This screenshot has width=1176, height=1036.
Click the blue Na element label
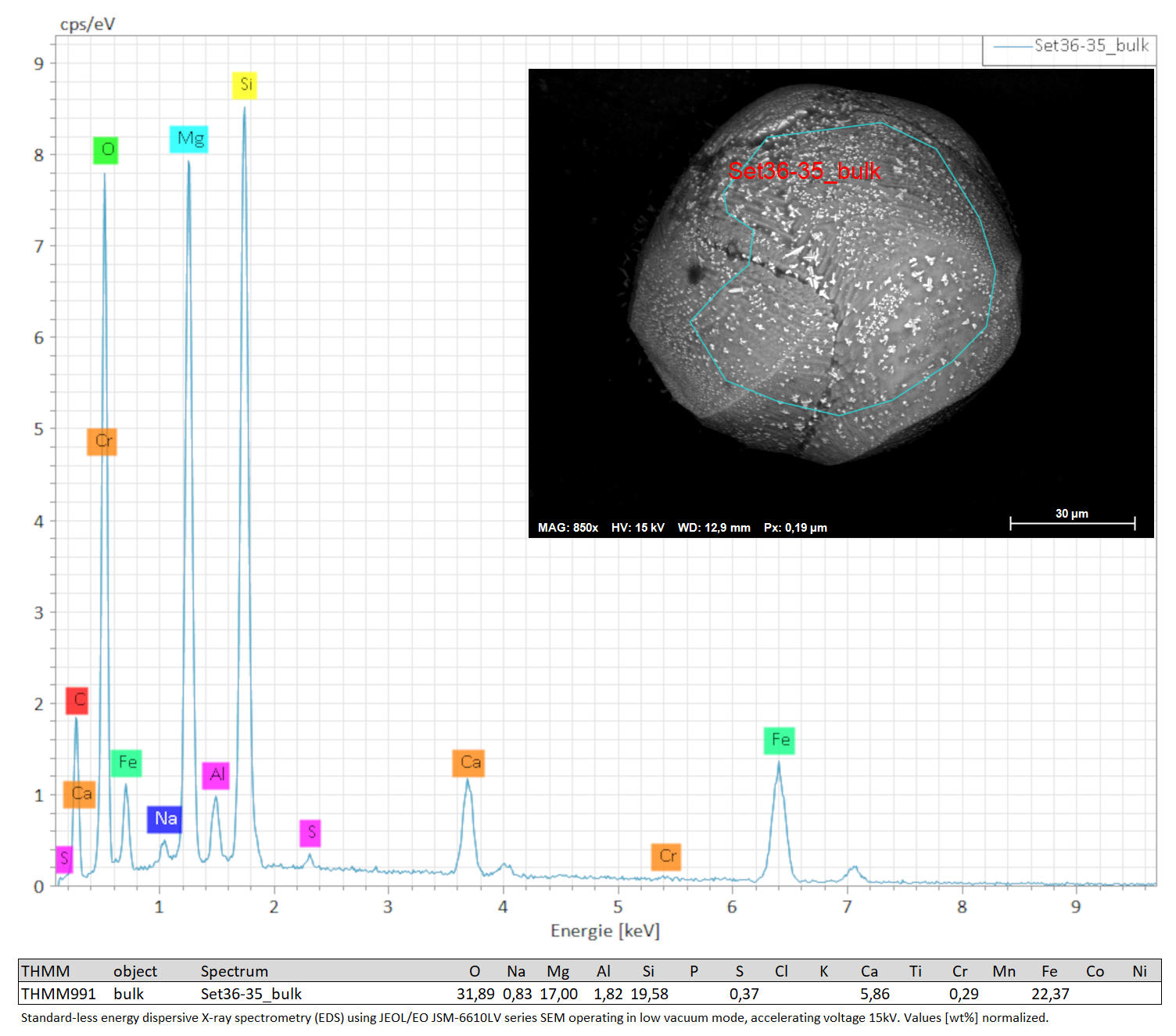click(164, 819)
